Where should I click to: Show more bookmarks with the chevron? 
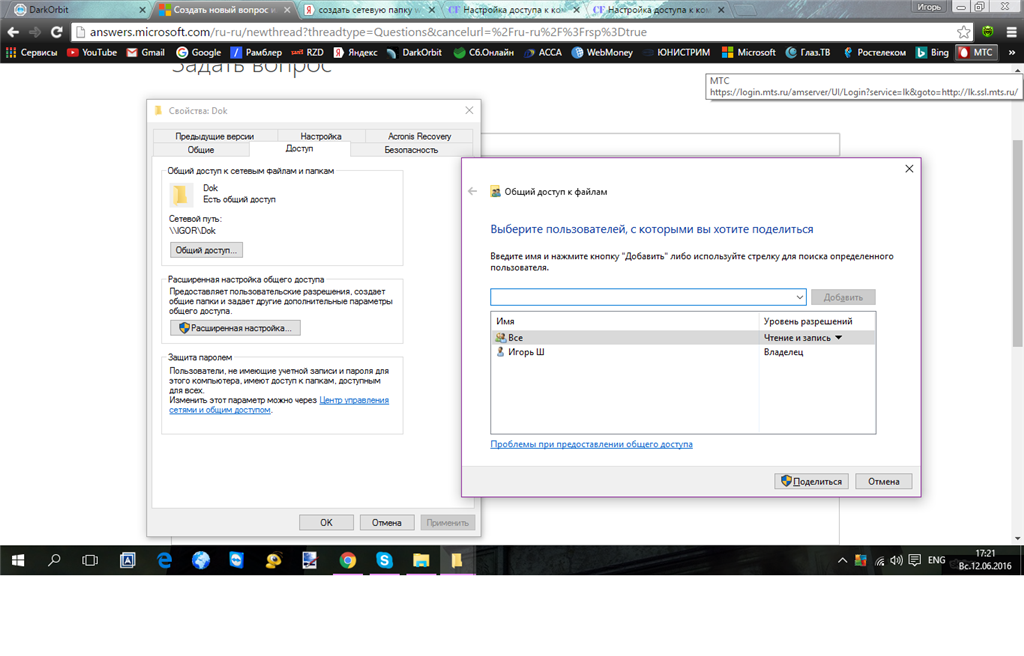click(x=1012, y=52)
